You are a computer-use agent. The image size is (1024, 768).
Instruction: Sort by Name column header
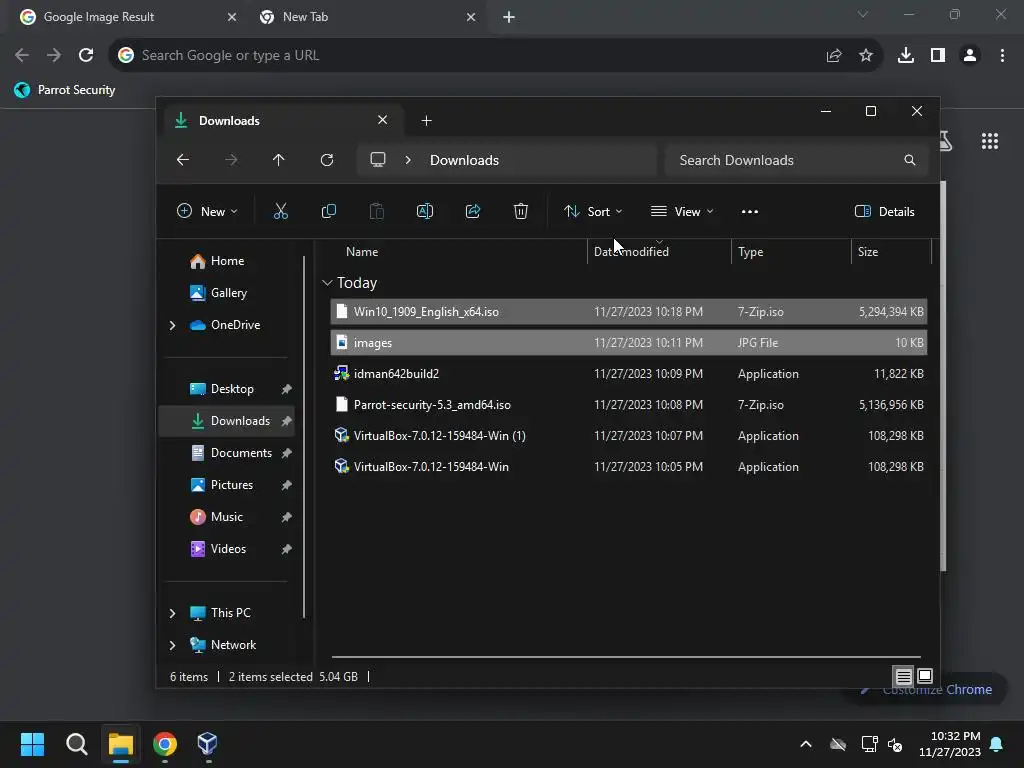point(362,252)
